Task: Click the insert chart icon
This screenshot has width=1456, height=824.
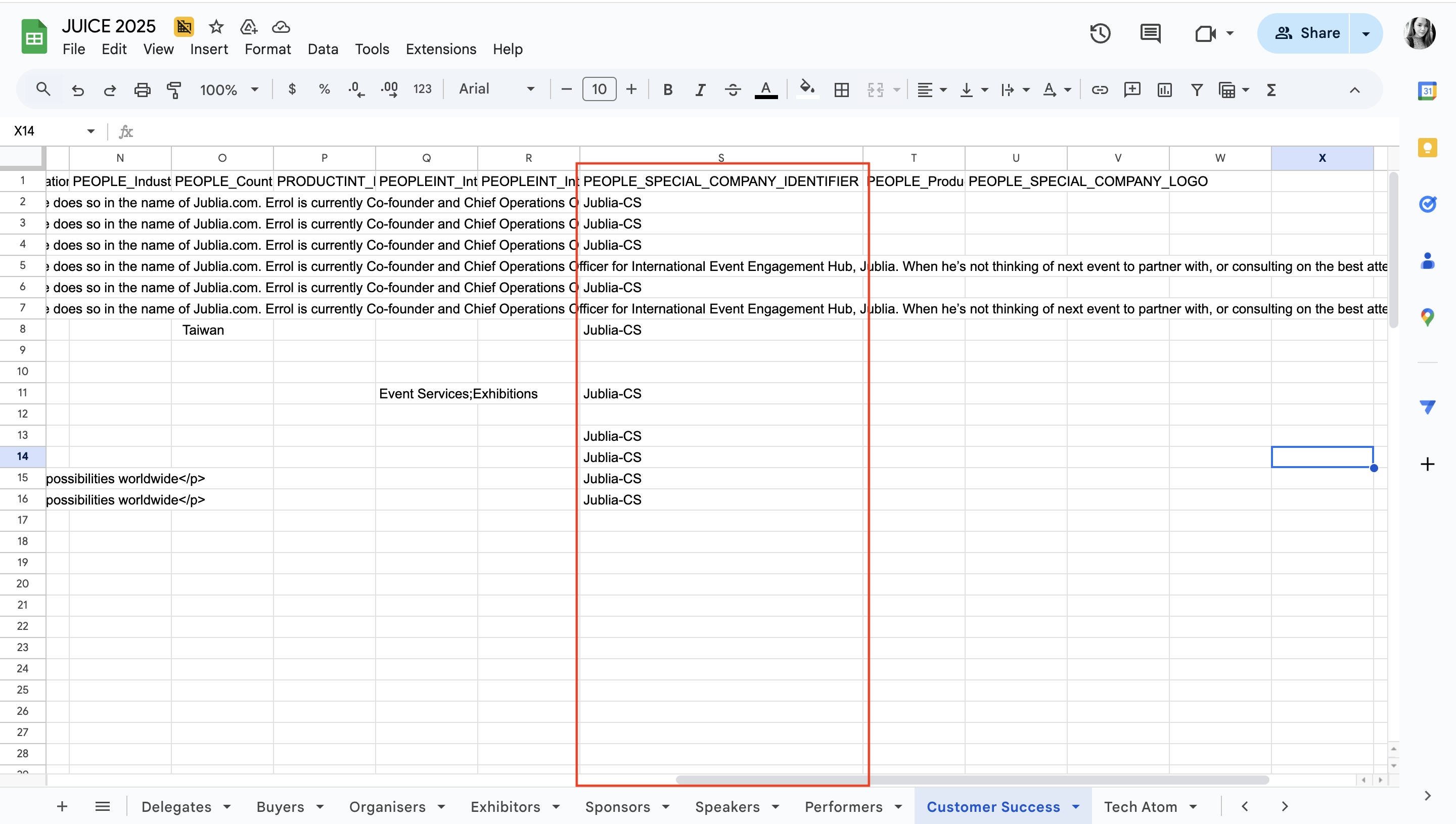Action: pos(1165,89)
